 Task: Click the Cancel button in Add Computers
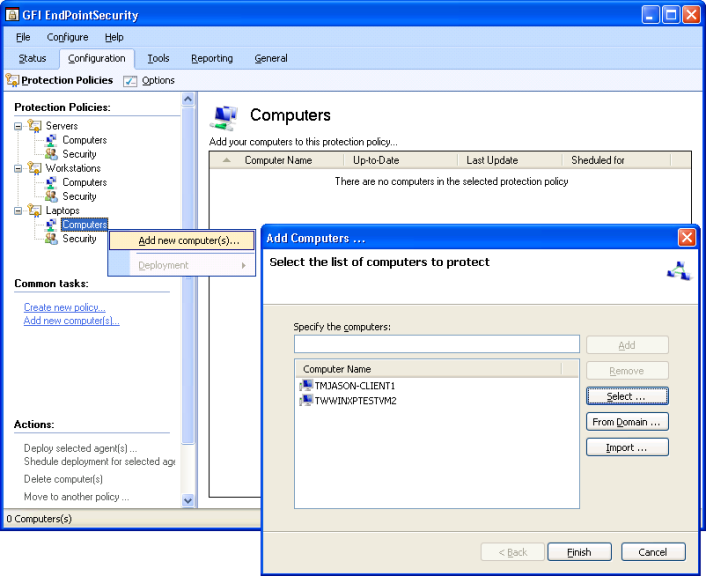tap(653, 552)
